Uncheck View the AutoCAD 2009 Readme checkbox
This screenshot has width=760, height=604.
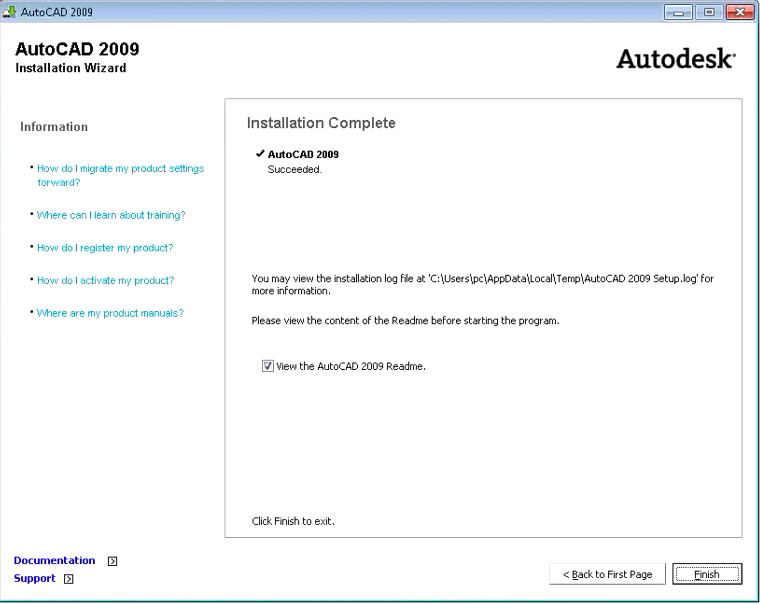click(268, 366)
